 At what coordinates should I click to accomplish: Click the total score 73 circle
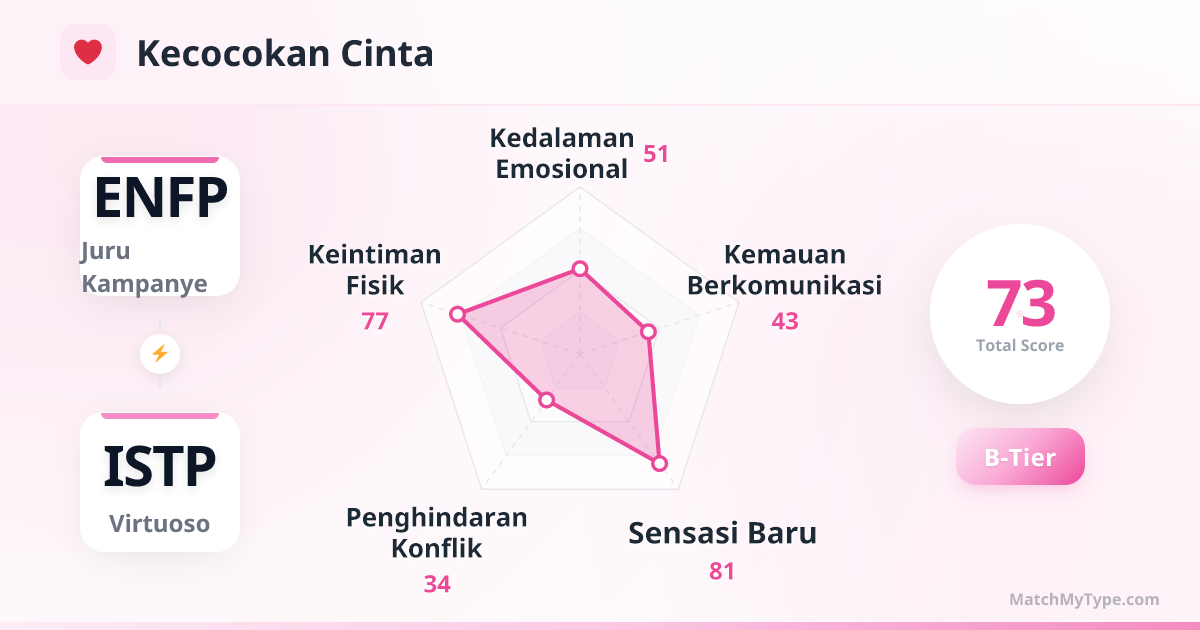(x=1020, y=314)
